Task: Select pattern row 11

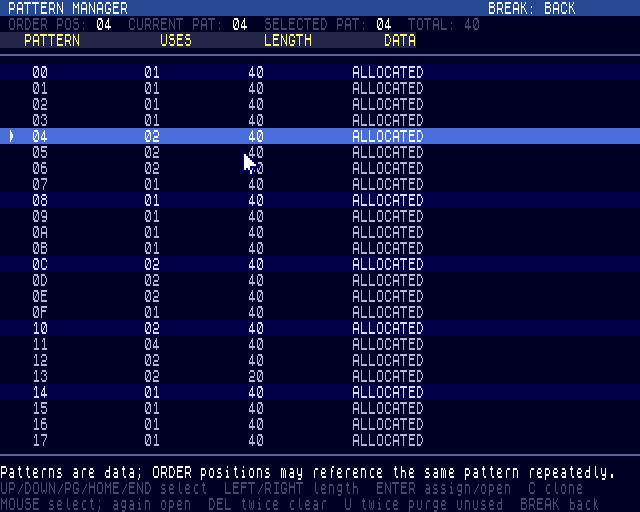Action: tap(320, 344)
